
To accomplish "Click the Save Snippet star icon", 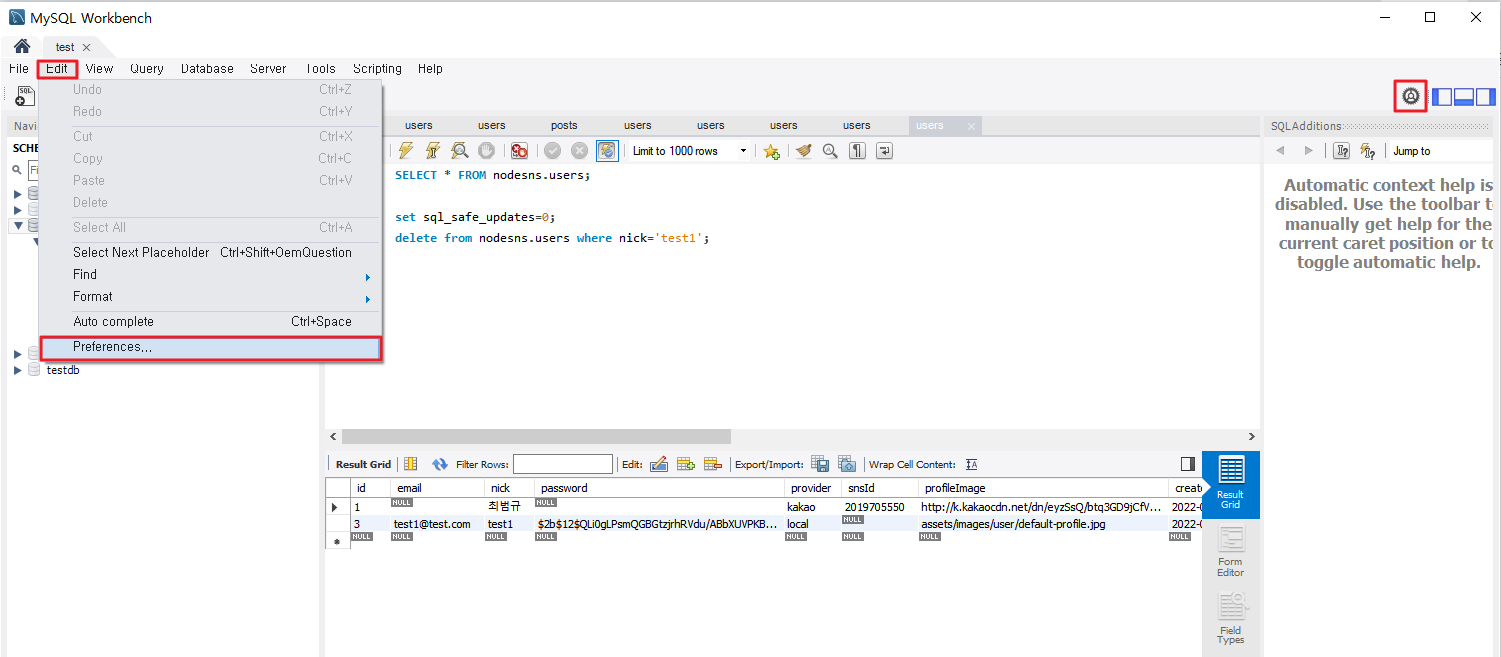I will [769, 151].
